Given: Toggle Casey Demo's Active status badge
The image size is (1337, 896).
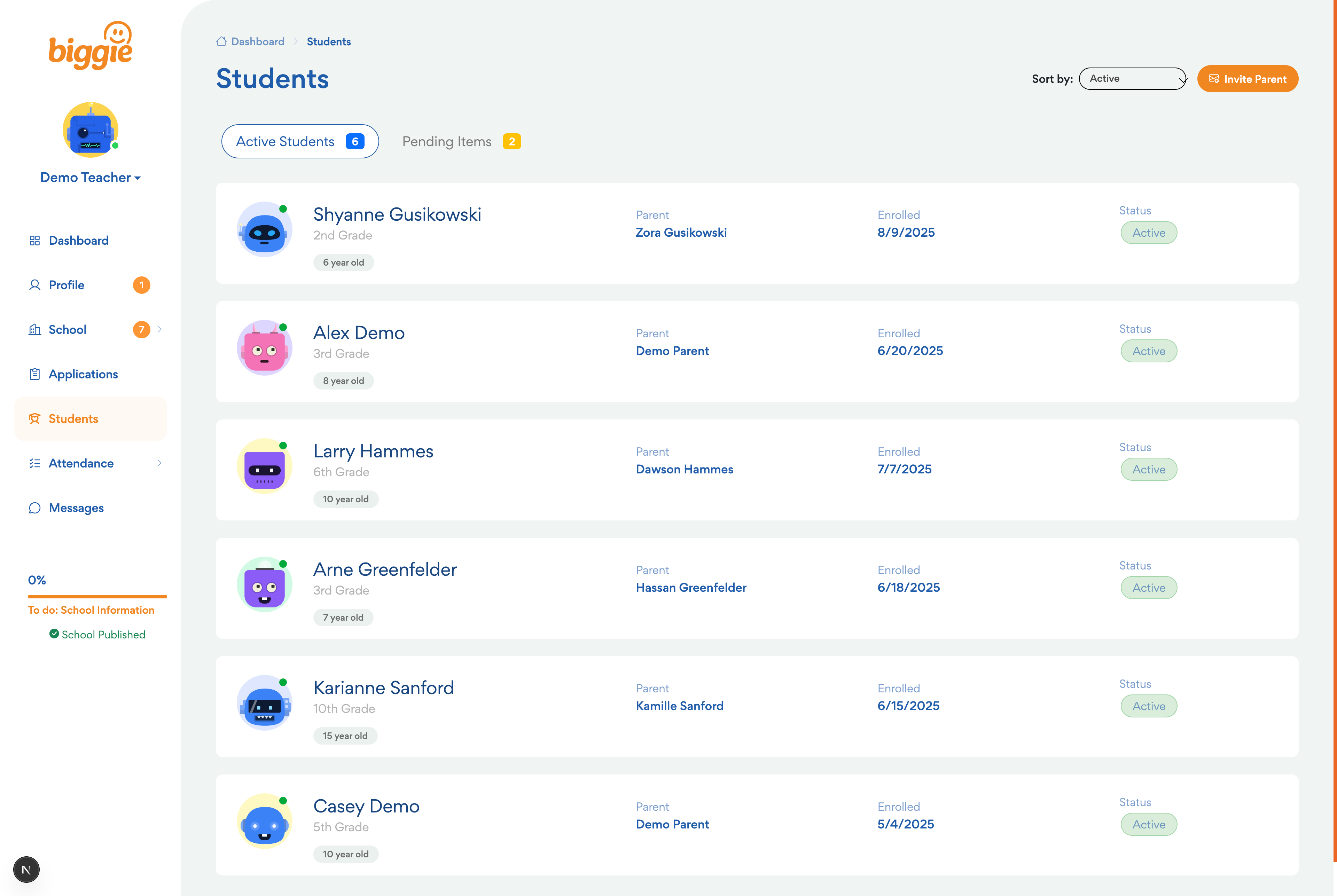Looking at the screenshot, I should pos(1148,824).
